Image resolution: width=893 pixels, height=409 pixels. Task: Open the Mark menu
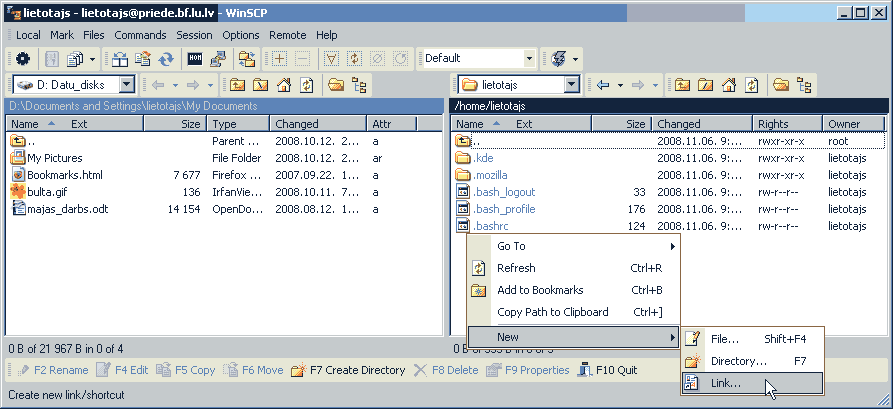click(62, 35)
